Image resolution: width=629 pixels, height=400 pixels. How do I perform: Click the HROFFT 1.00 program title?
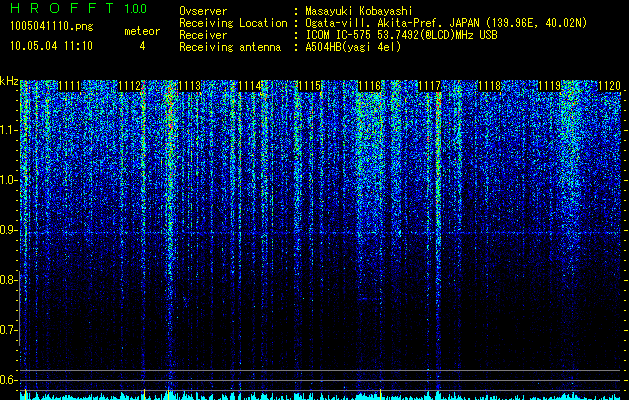[79, 8]
